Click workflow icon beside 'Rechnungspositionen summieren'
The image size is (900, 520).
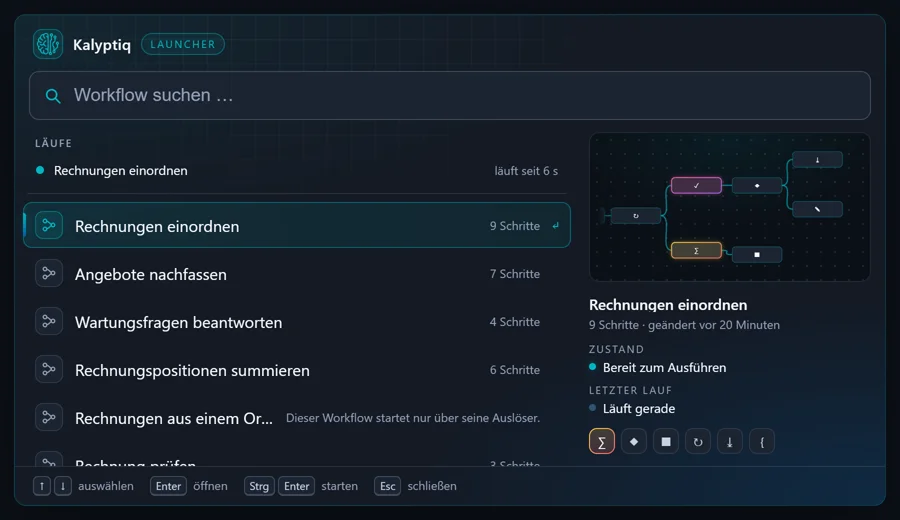point(49,370)
